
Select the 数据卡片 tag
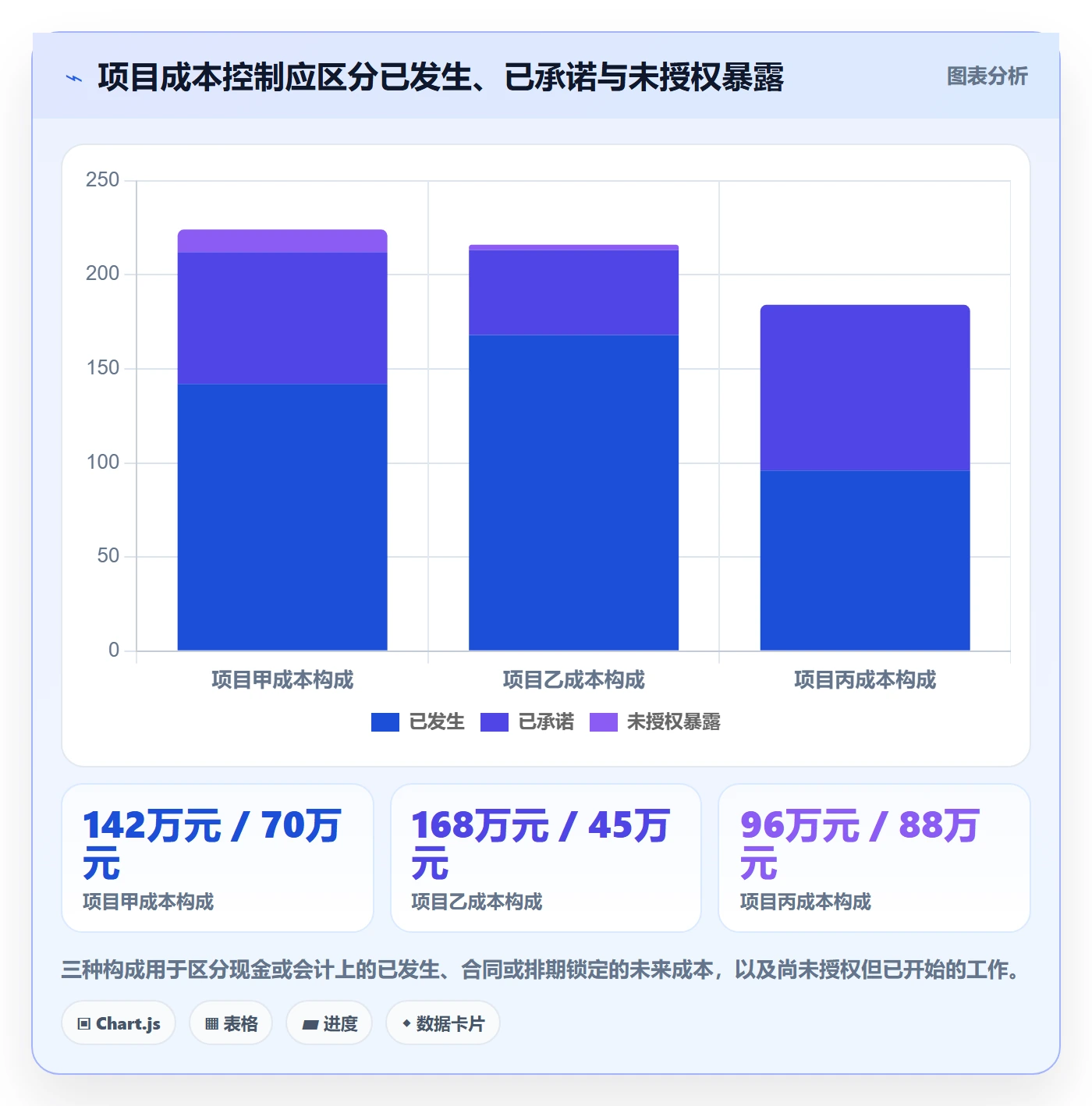[x=443, y=1023]
